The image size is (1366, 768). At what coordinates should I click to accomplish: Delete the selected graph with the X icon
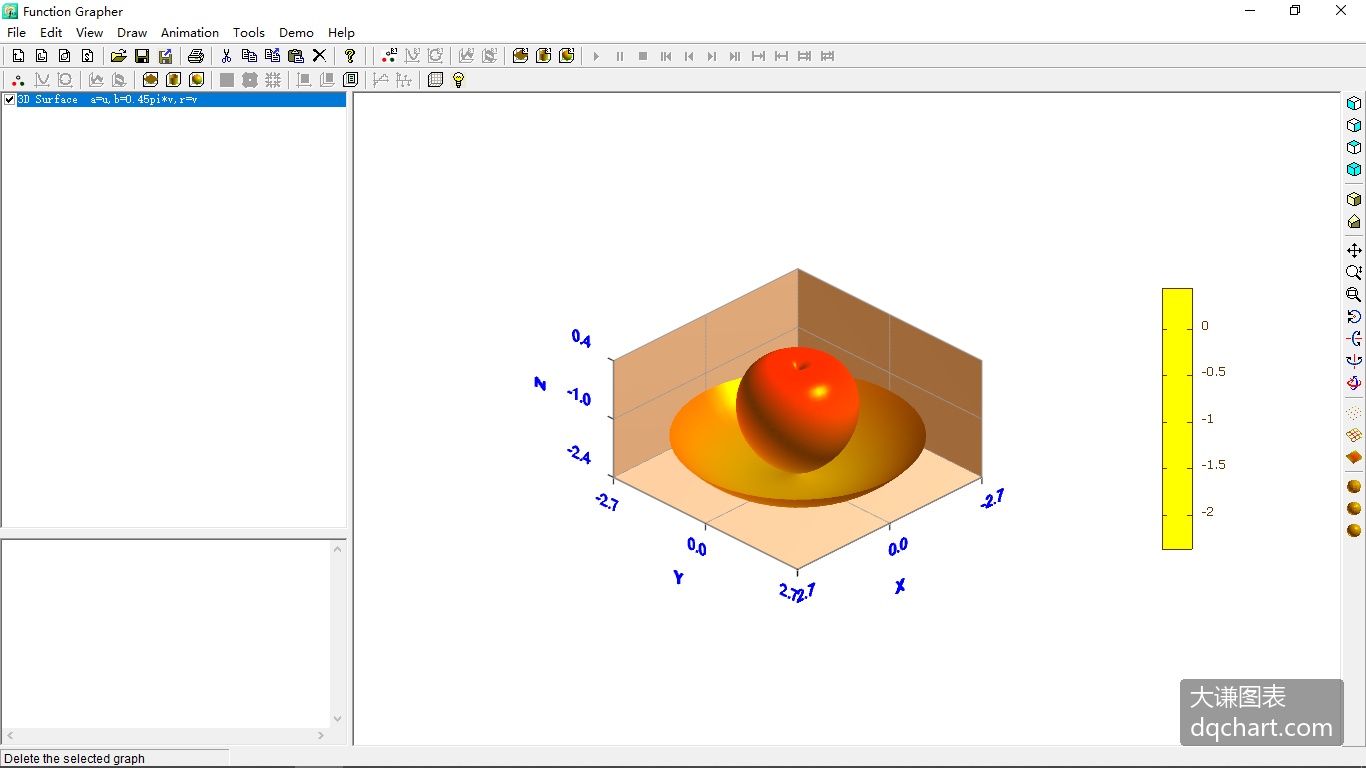click(x=319, y=56)
